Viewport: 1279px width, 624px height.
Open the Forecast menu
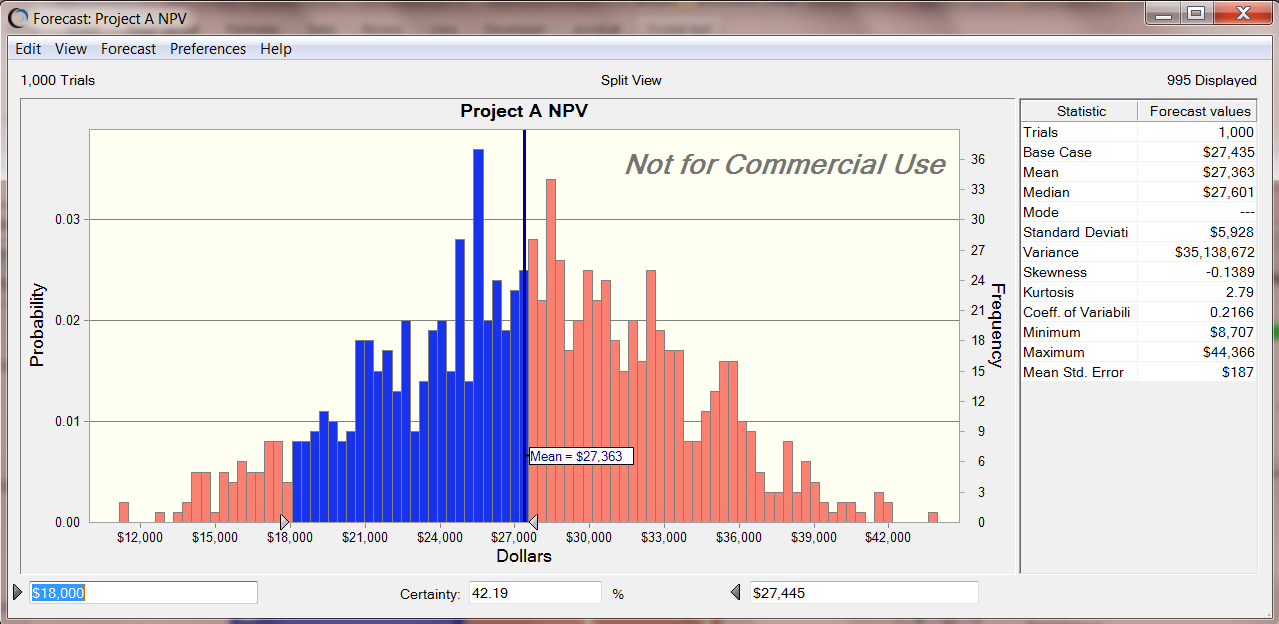(x=128, y=49)
